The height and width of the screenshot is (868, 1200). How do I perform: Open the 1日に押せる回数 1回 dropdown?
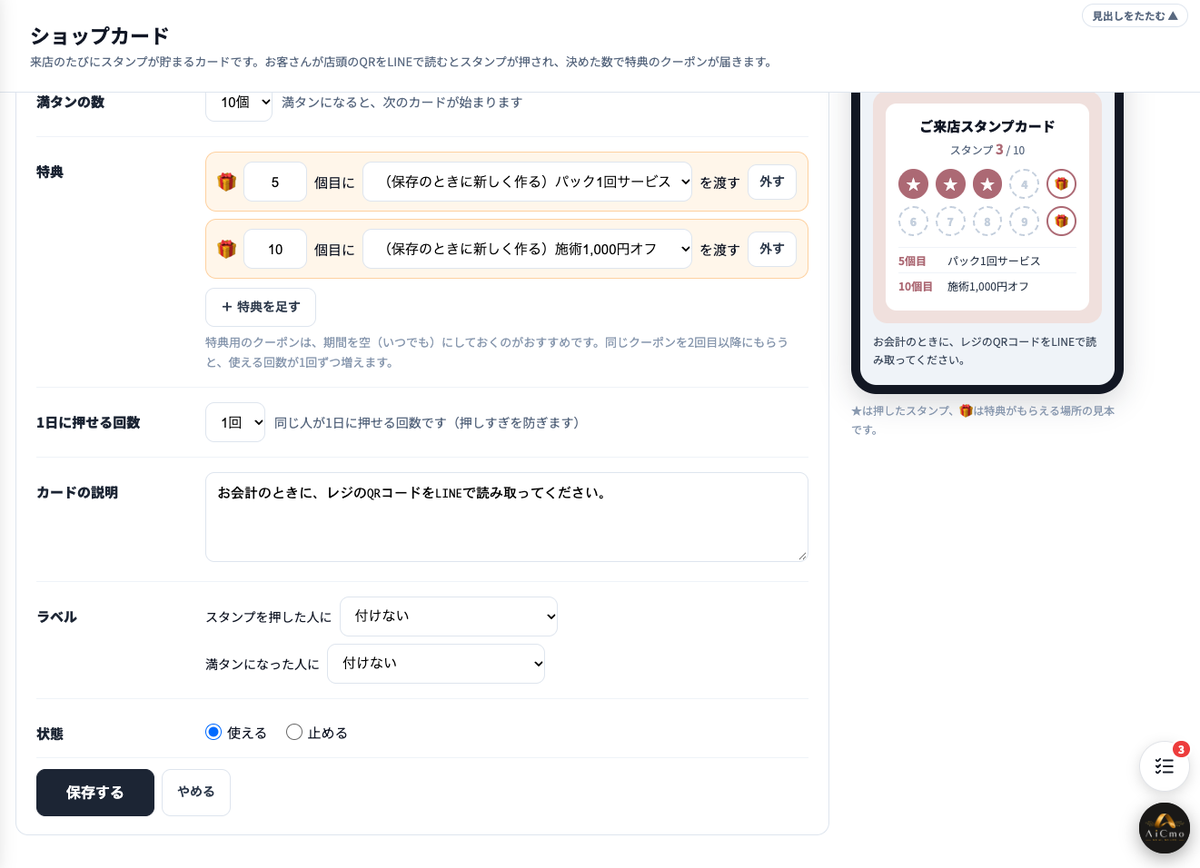pyautogui.click(x=235, y=422)
